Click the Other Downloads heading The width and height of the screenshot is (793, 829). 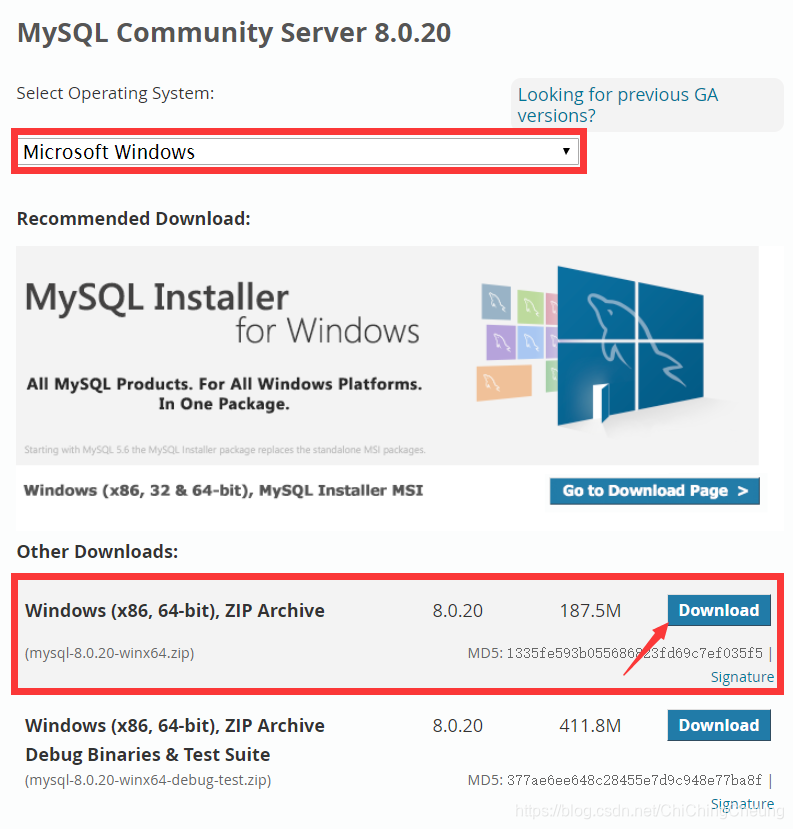(x=97, y=551)
